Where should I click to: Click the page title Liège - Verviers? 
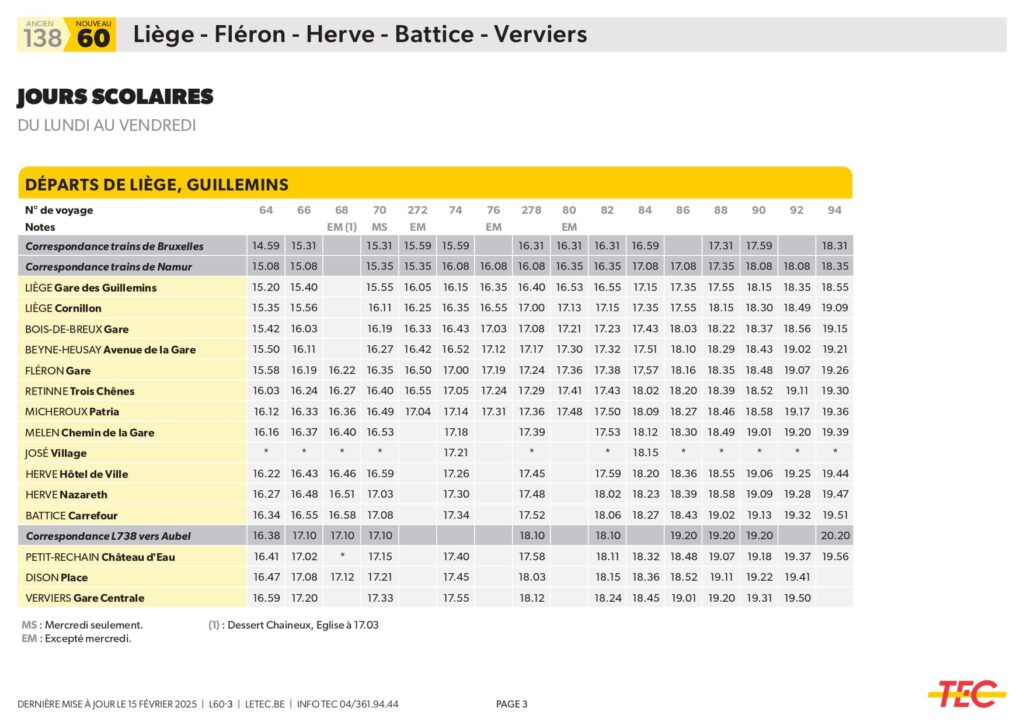click(359, 35)
